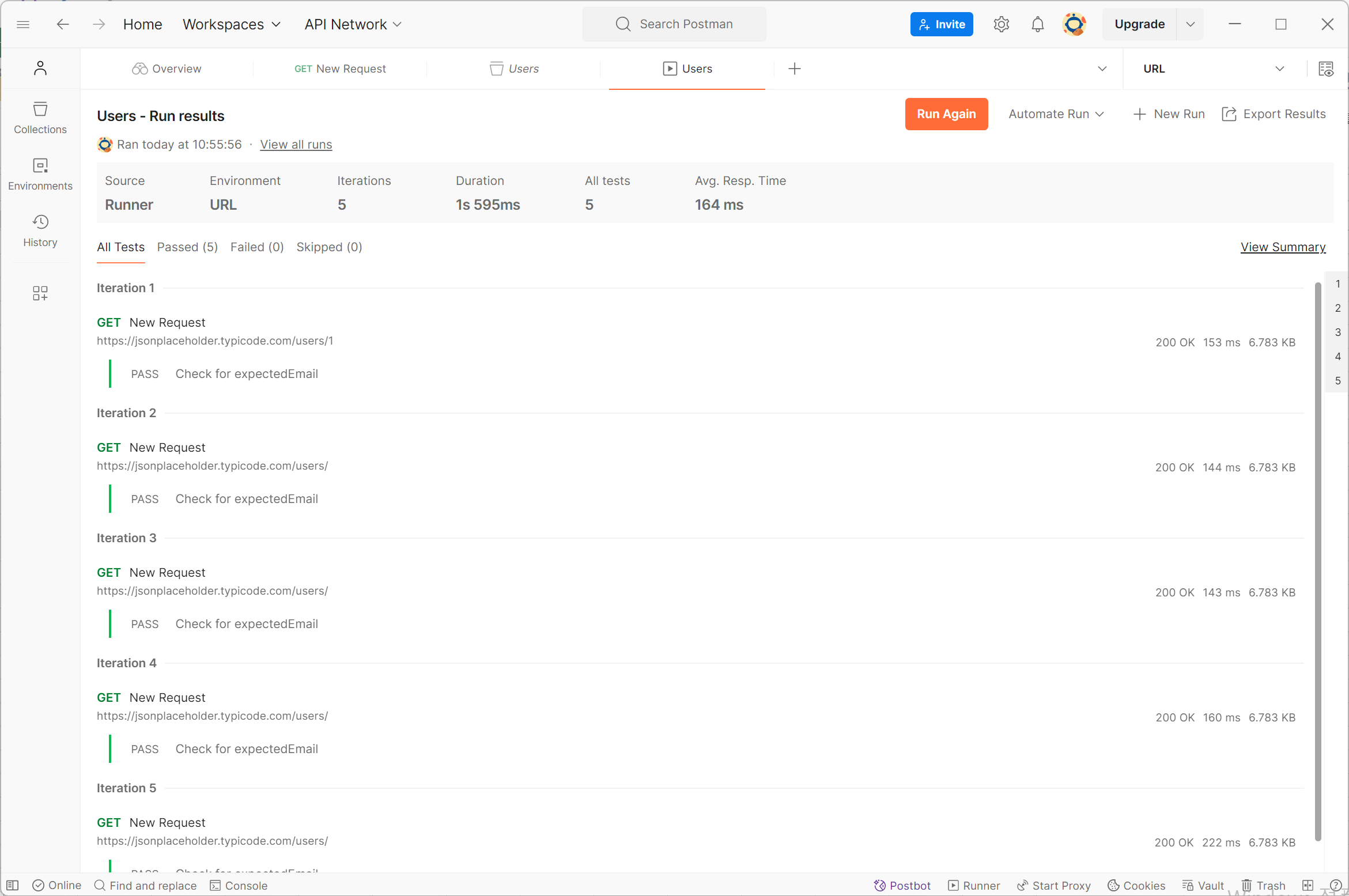Click the Search Postman field
1349x896 pixels.
(x=674, y=24)
